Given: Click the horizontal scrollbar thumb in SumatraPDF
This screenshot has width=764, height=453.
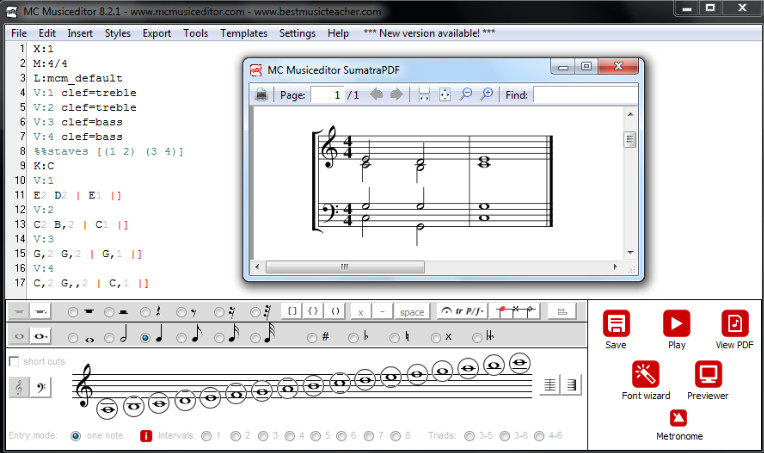Looking at the screenshot, I should pos(345,267).
